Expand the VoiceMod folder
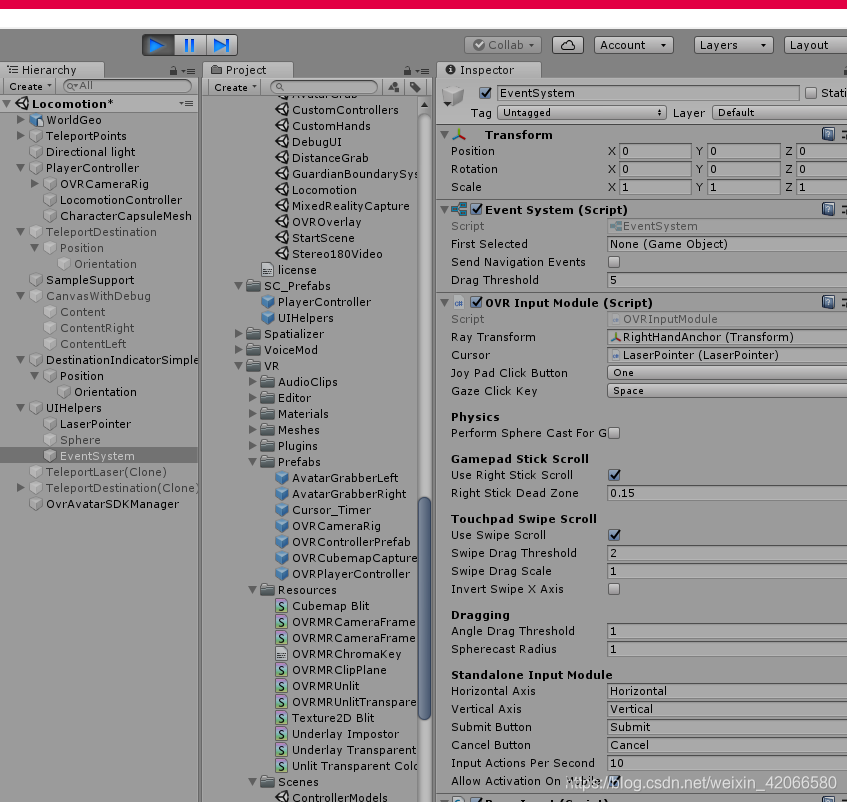 [x=238, y=350]
